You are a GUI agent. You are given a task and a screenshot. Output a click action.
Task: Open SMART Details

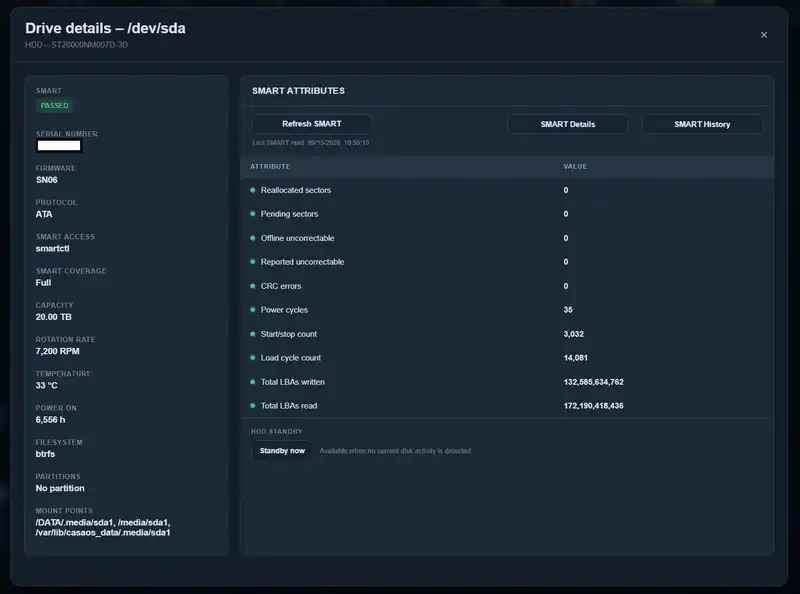(568, 124)
